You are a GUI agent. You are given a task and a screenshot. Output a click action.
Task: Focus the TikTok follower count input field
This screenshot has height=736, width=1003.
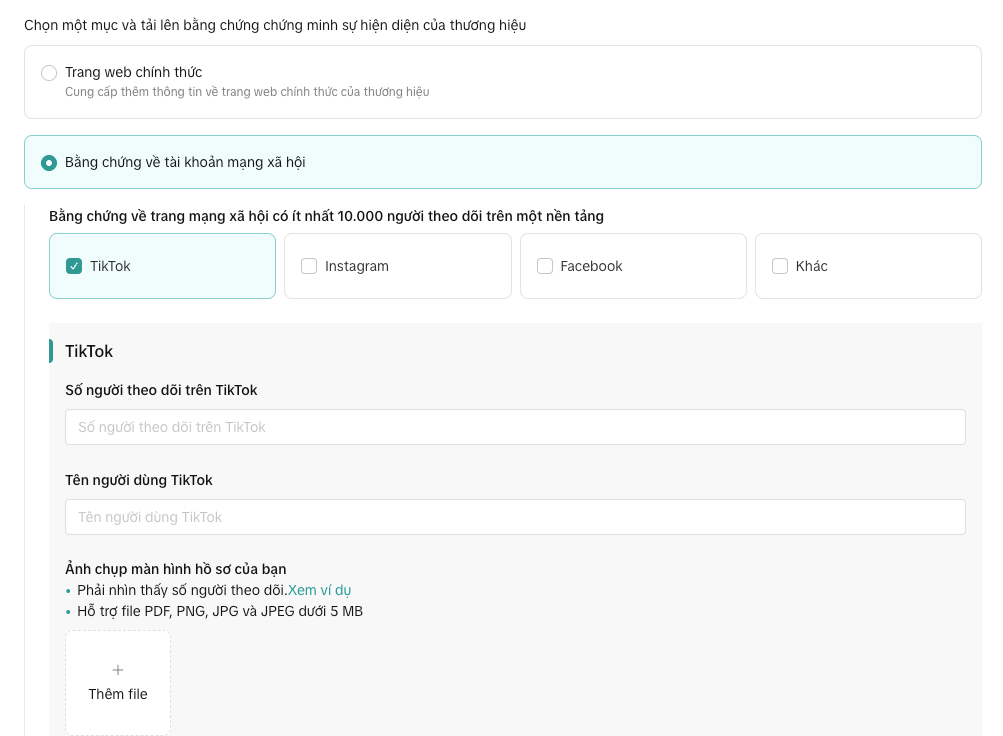click(x=515, y=427)
